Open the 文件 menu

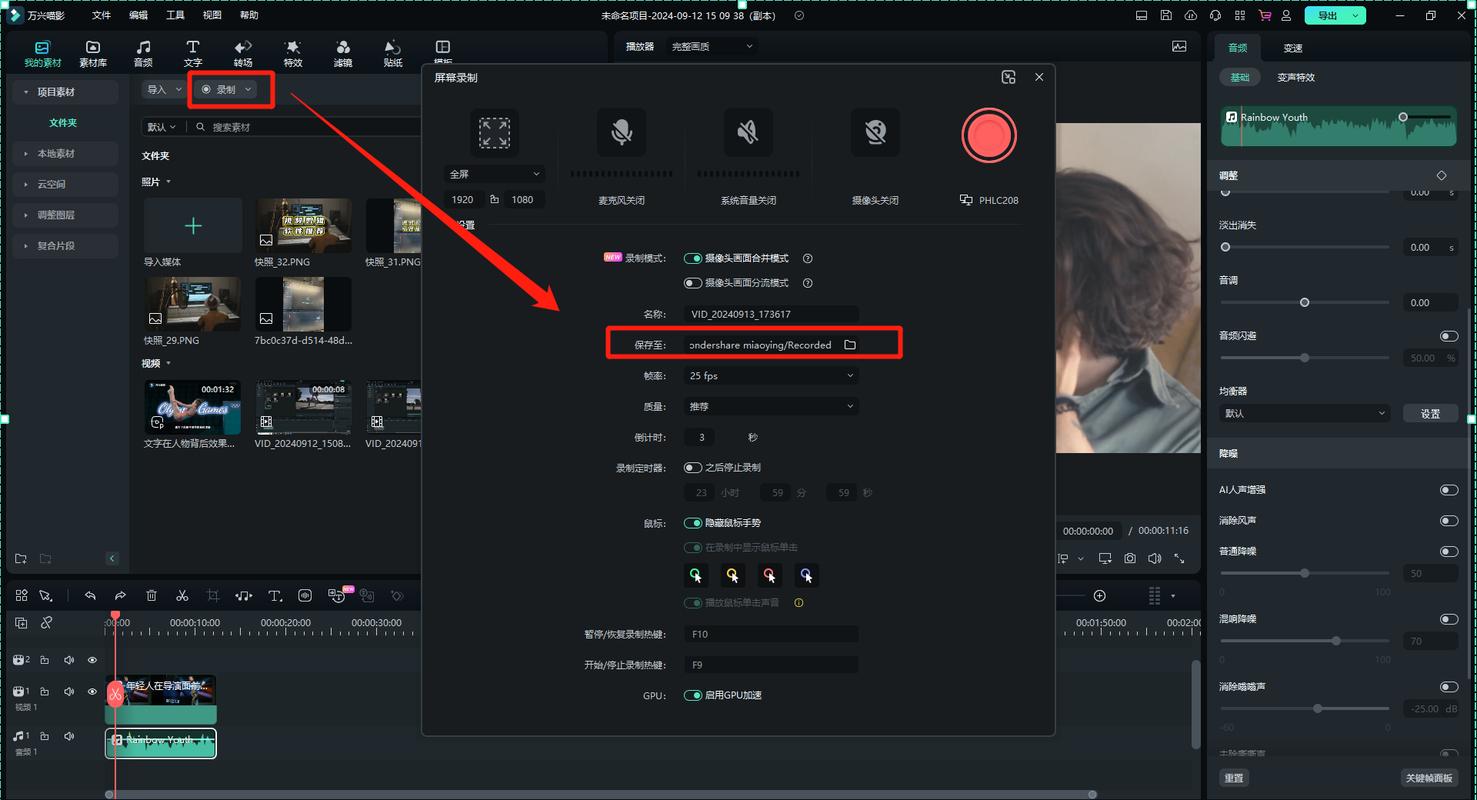tap(101, 15)
